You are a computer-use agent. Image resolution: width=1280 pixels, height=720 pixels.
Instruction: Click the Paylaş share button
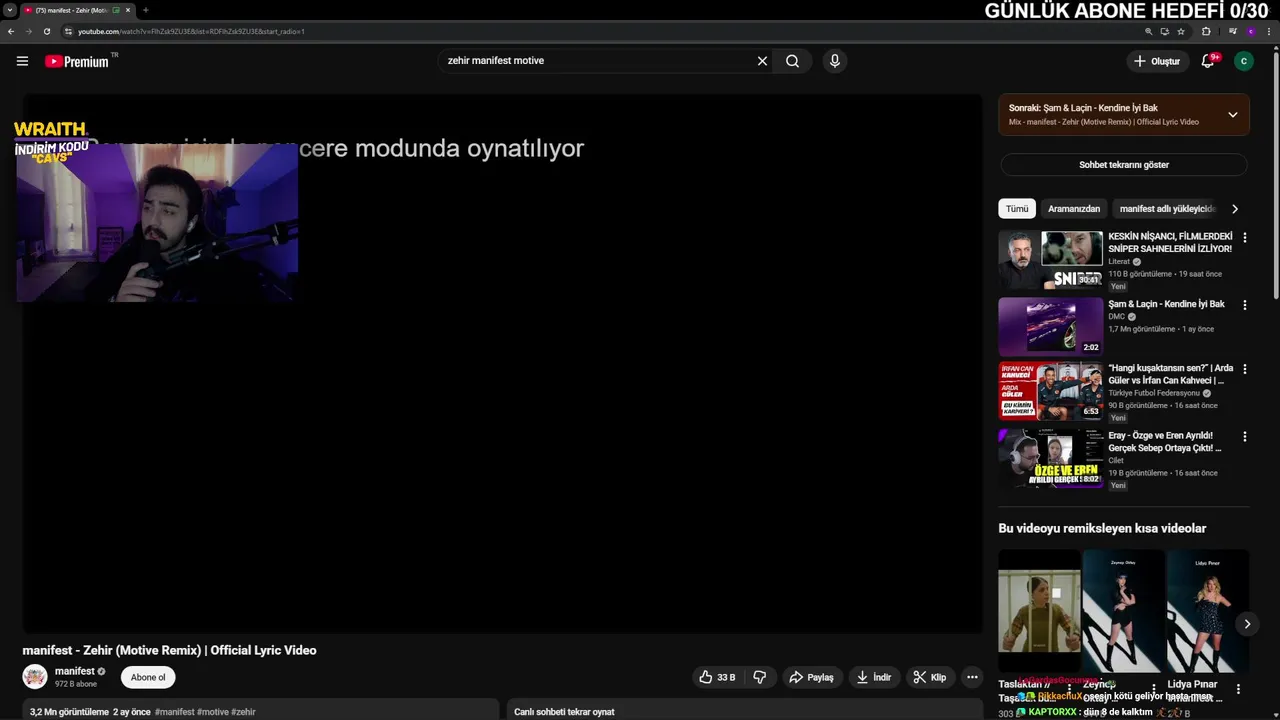(812, 677)
